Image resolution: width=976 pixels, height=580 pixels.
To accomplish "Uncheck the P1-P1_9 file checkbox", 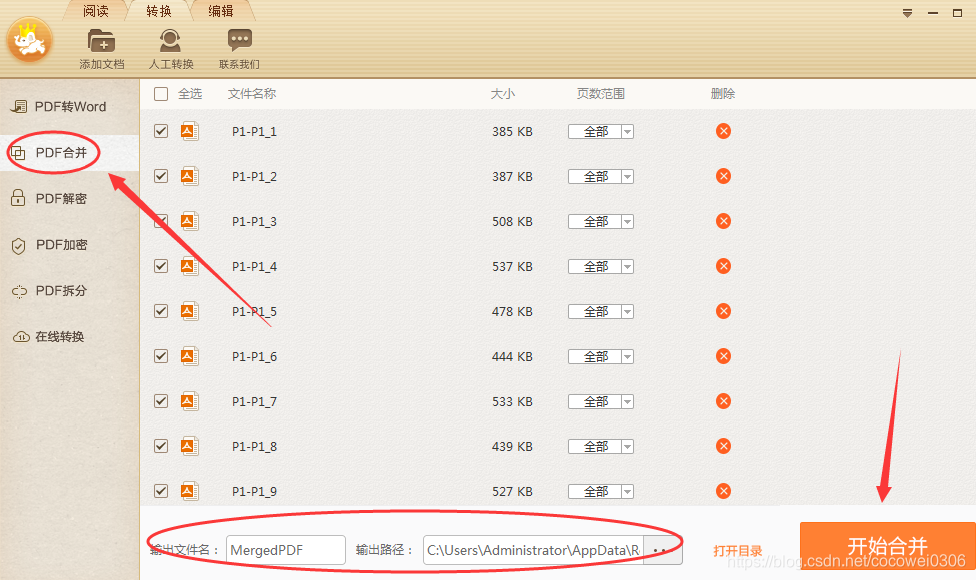I will coord(161,491).
